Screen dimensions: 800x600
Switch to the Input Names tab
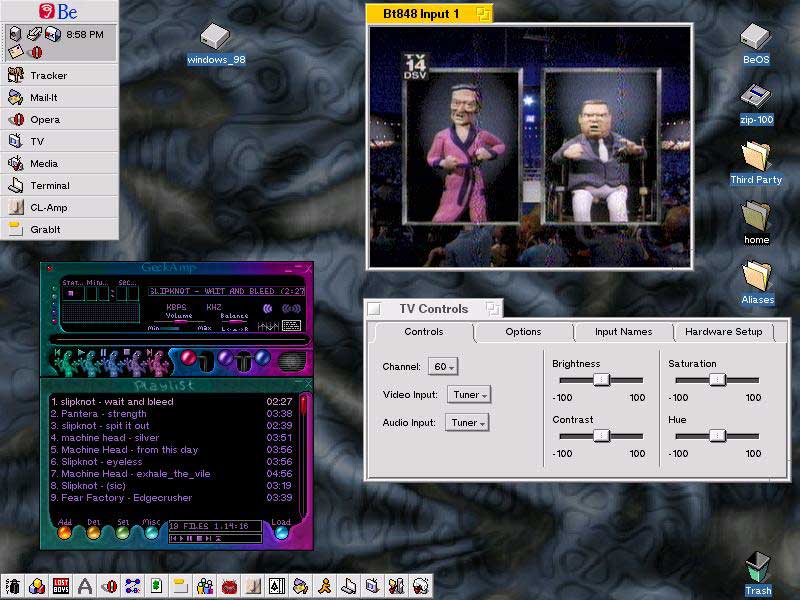click(623, 332)
